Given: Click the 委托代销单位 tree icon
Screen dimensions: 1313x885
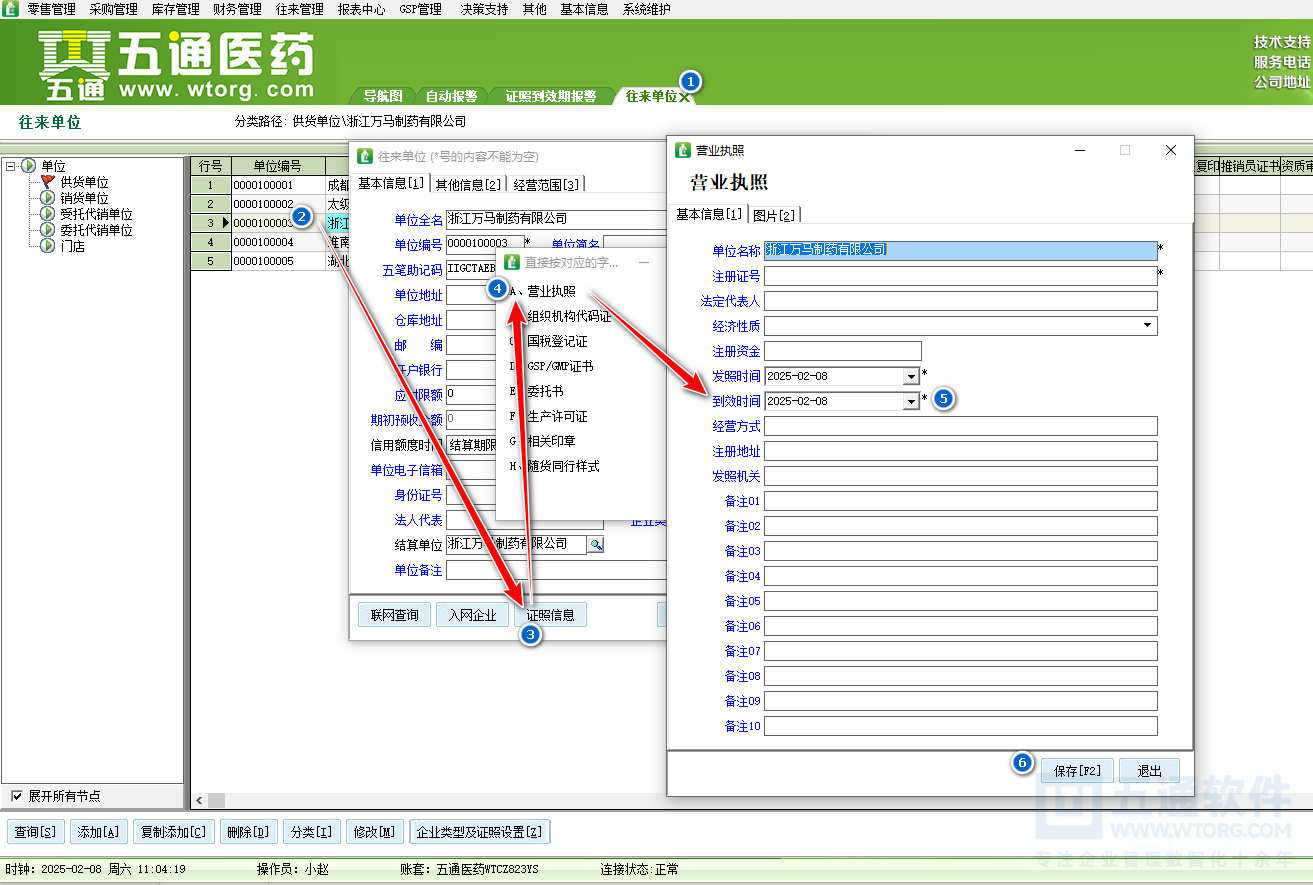Looking at the screenshot, I should pos(48,230).
